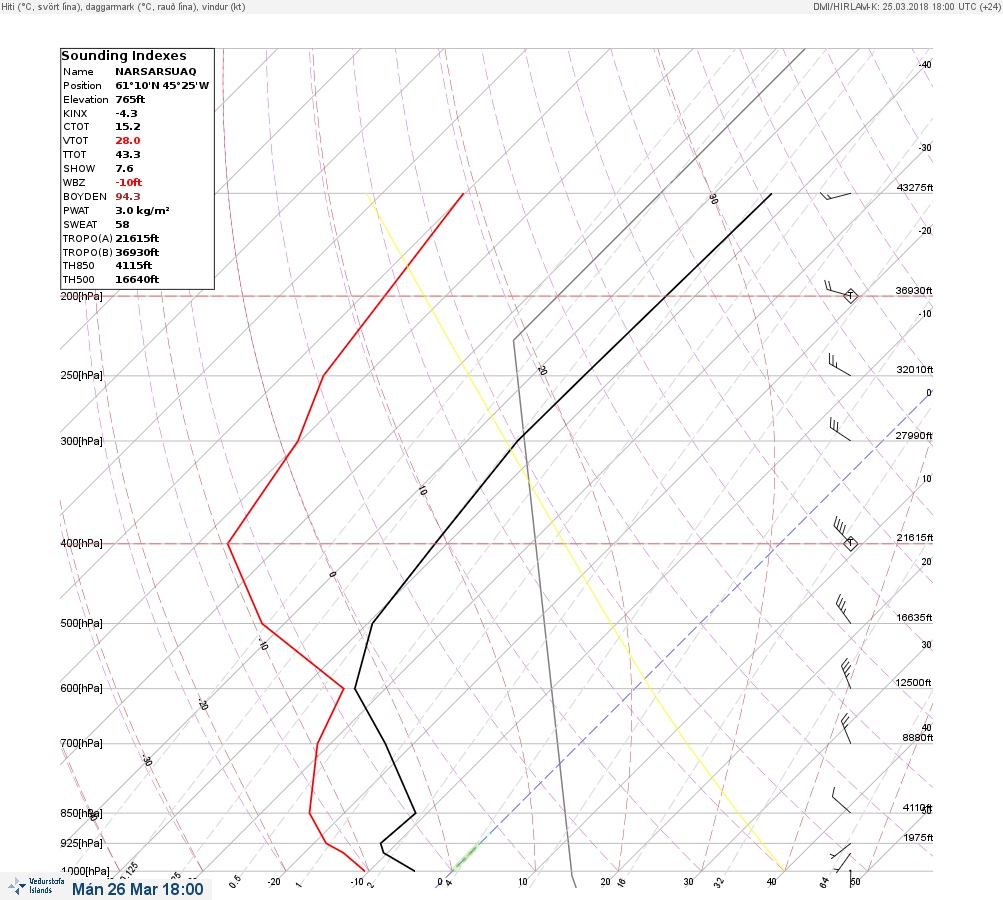Click the TTOT value 43.3
The width and height of the screenshot is (1003, 900).
127,155
